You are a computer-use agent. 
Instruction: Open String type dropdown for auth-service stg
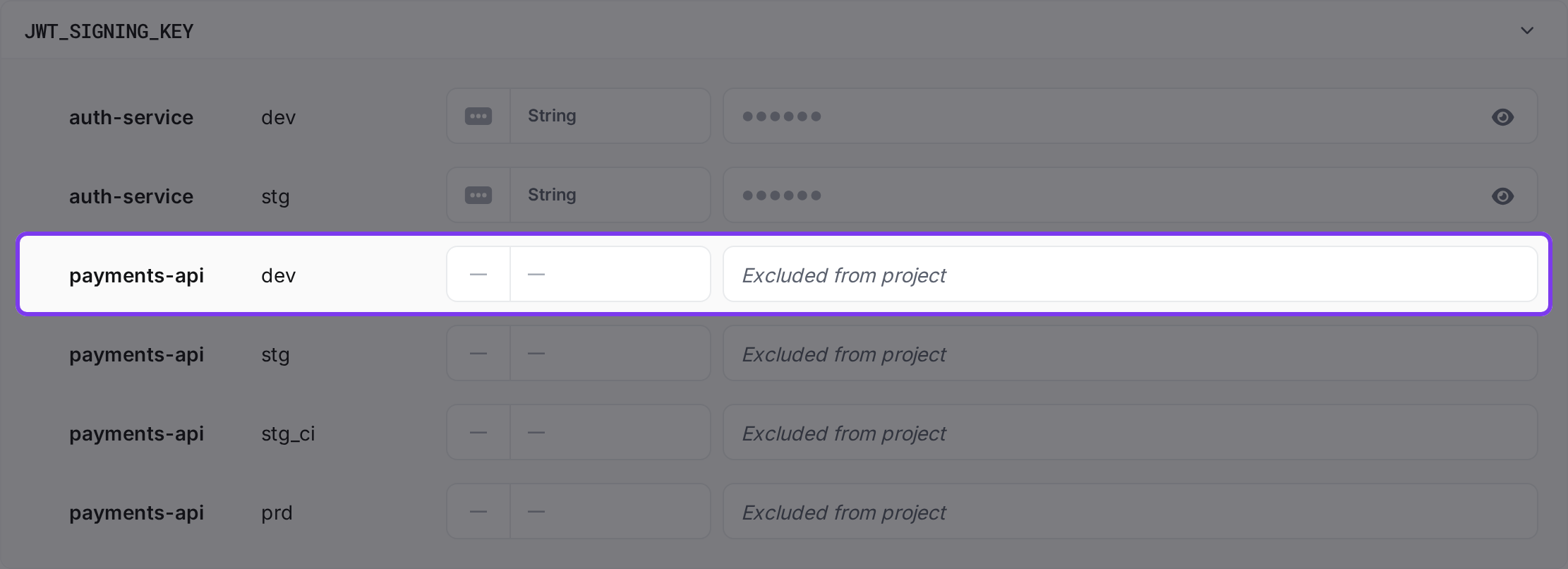point(610,195)
